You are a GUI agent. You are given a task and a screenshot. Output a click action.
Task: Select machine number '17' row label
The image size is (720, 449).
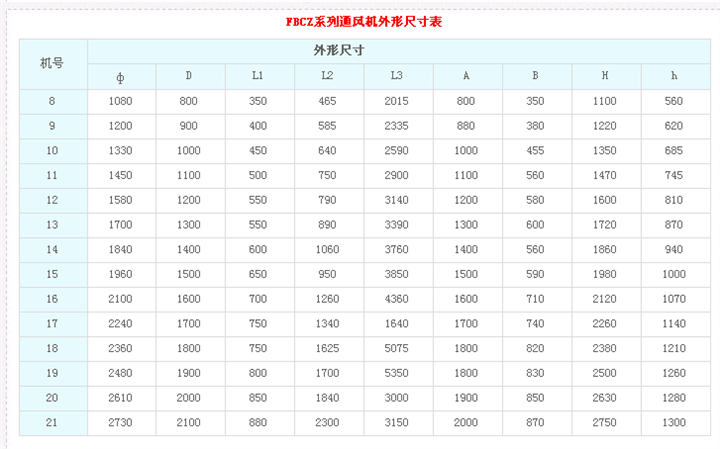coord(52,324)
